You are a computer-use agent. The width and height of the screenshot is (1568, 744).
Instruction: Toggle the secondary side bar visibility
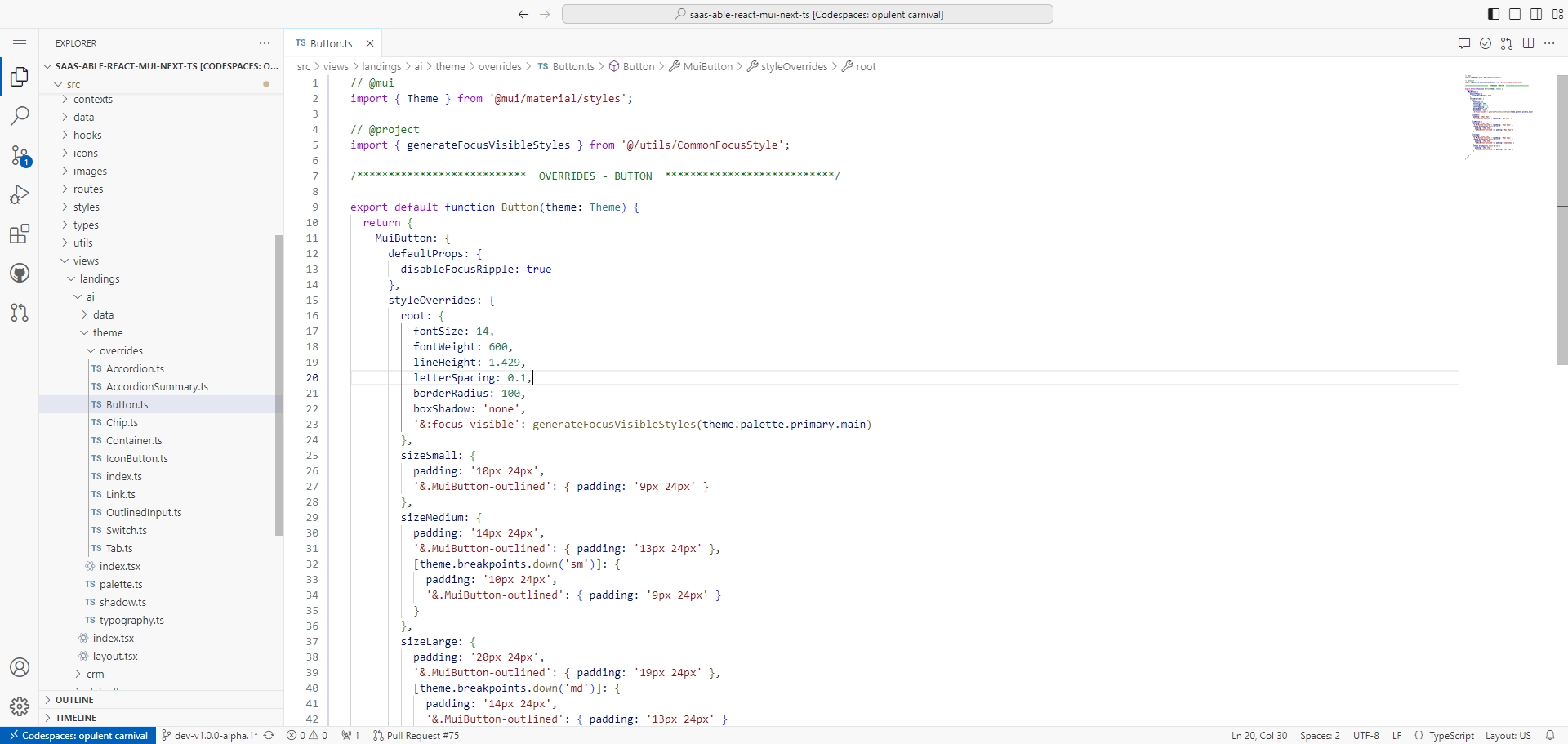pyautogui.click(x=1536, y=14)
